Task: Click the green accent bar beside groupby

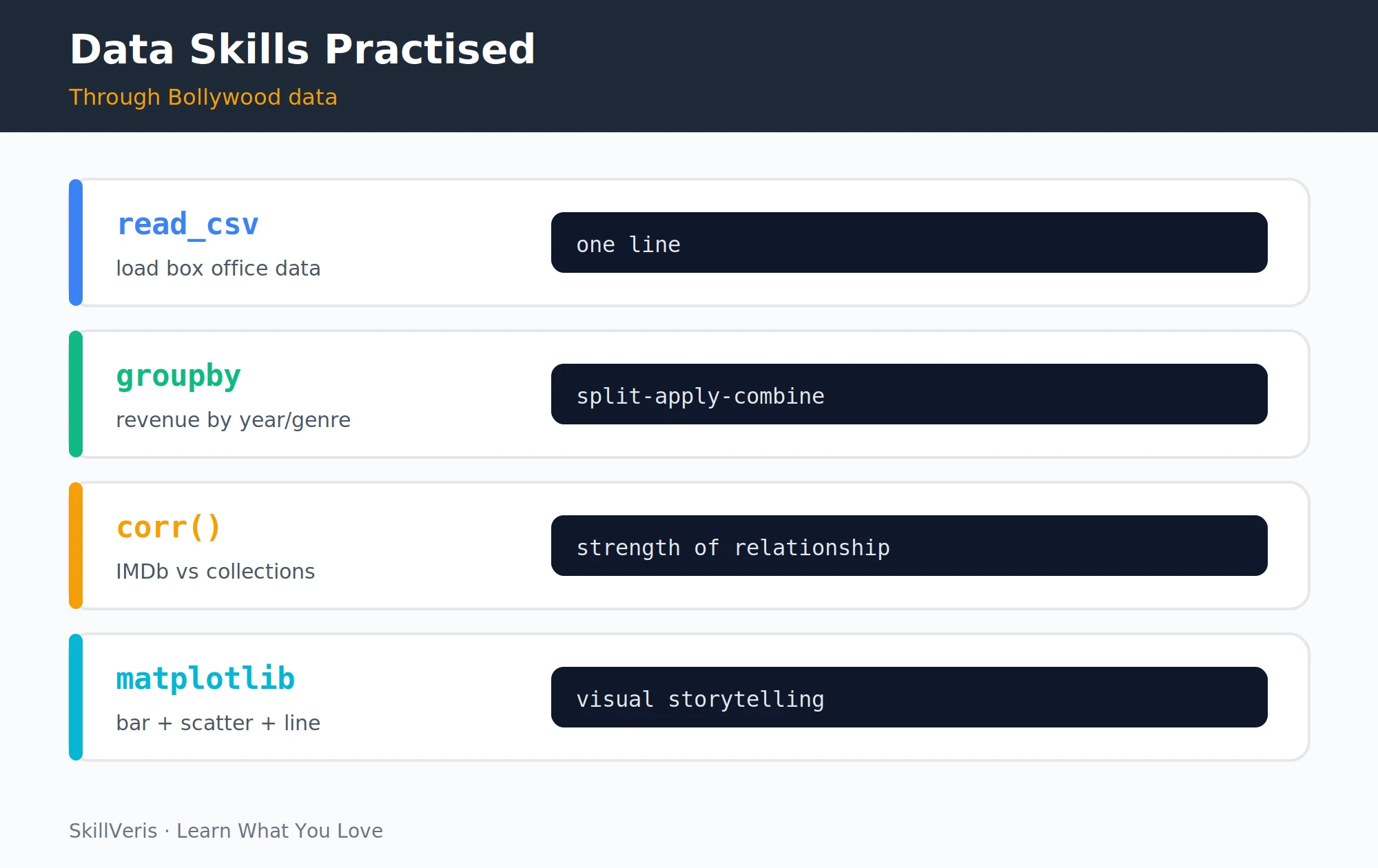Action: click(x=76, y=394)
